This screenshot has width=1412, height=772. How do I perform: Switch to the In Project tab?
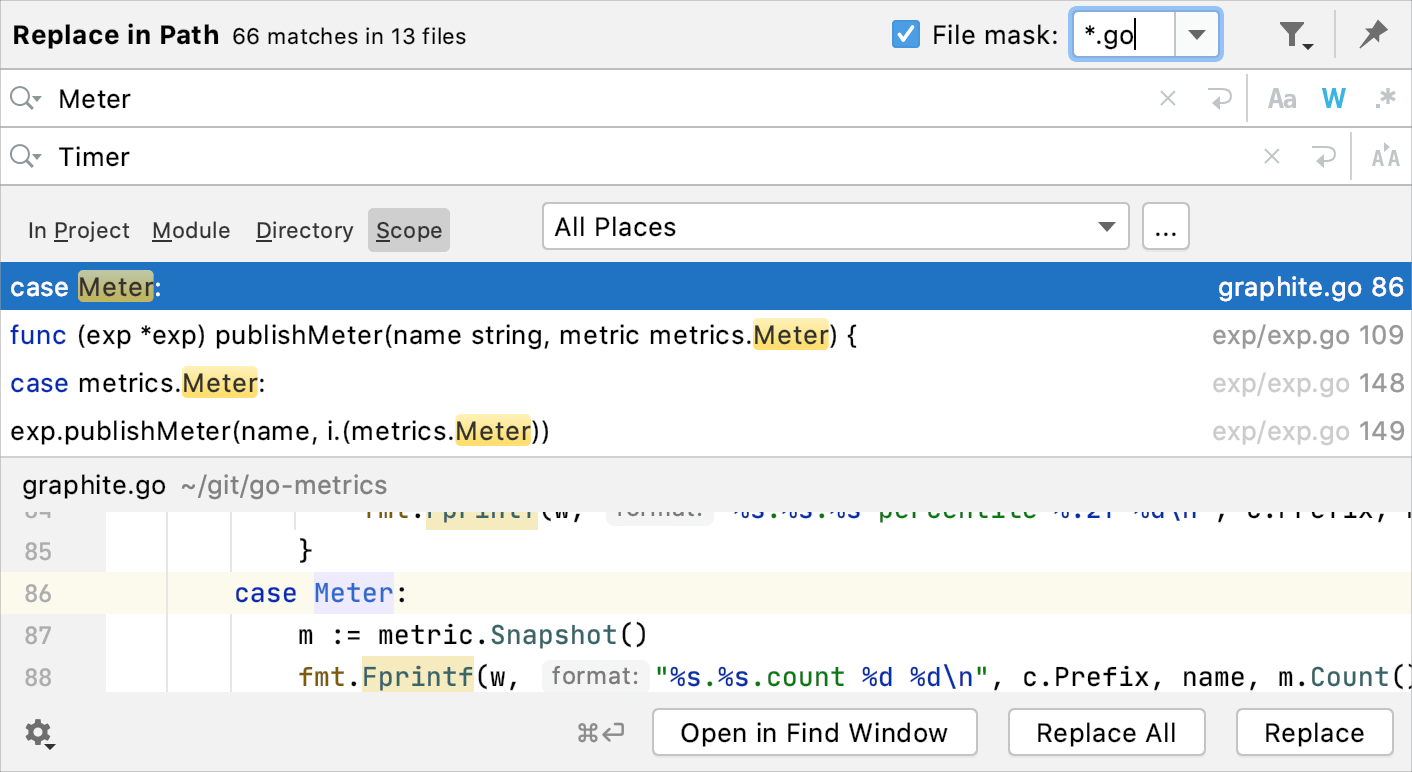(79, 230)
